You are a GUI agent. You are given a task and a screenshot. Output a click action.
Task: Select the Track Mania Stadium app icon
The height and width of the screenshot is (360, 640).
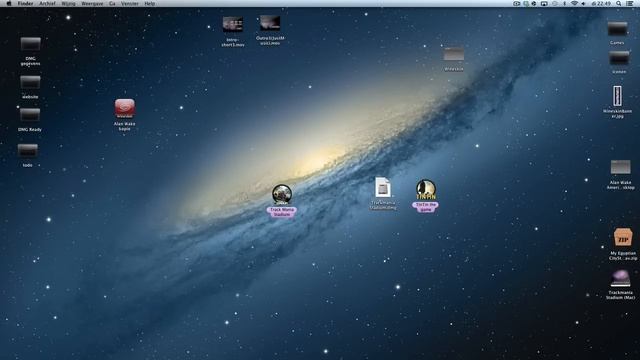tap(282, 194)
